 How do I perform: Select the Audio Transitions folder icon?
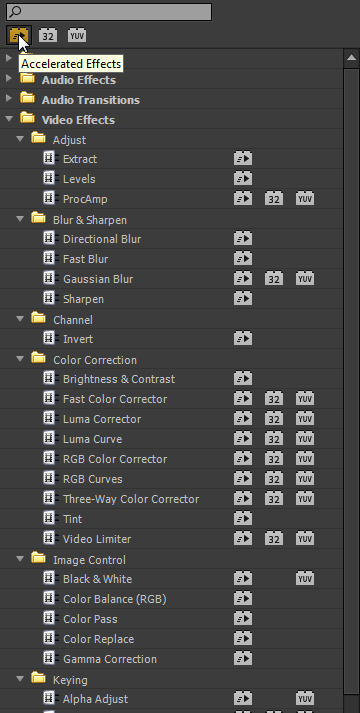tap(27, 98)
